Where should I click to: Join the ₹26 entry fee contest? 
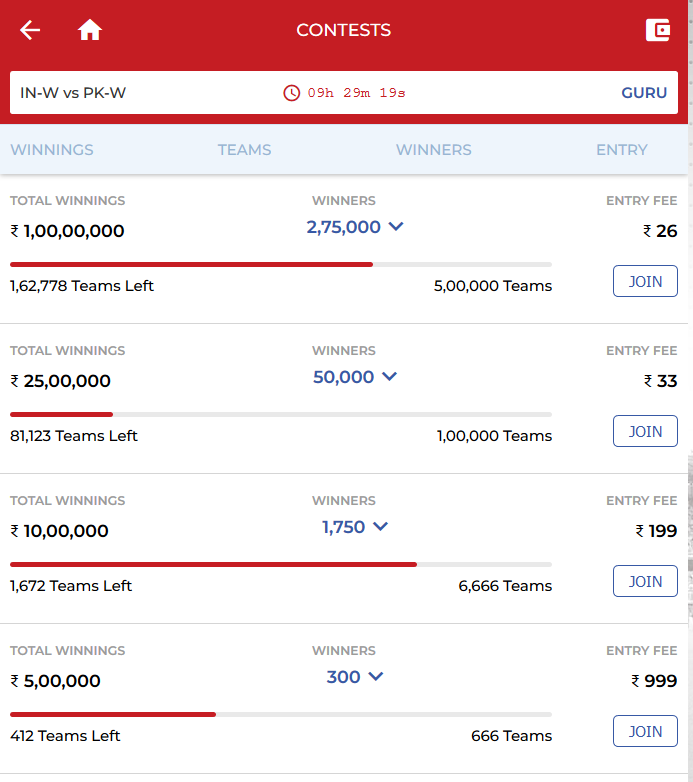(645, 281)
